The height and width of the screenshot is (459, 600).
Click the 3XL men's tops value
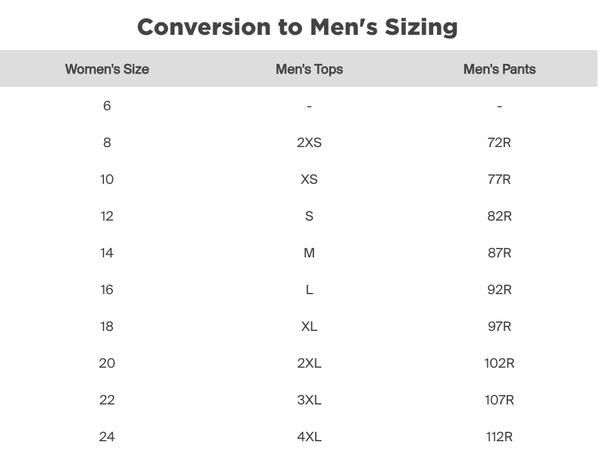(309, 400)
